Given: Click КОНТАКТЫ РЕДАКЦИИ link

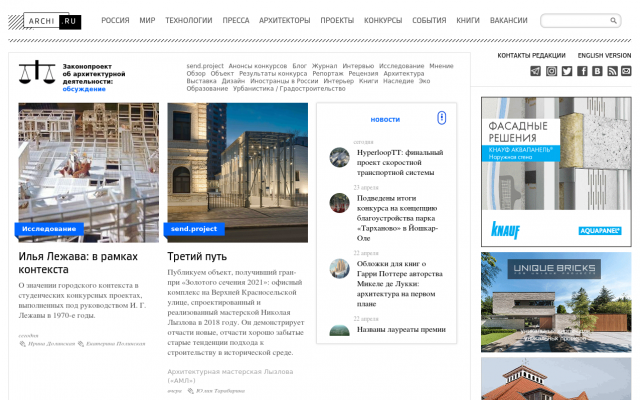Looking at the screenshot, I should pos(531,56).
